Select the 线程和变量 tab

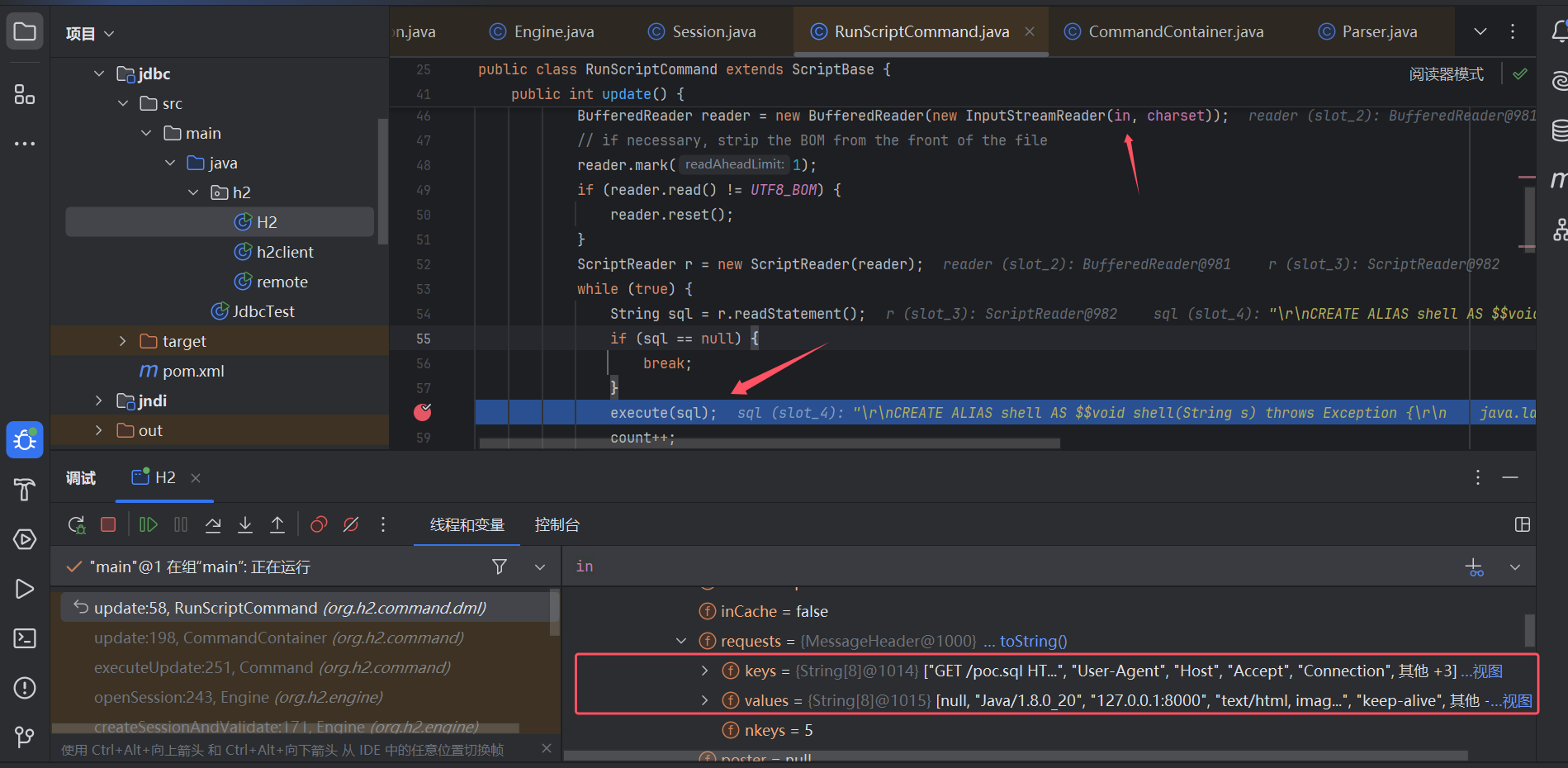[467, 524]
